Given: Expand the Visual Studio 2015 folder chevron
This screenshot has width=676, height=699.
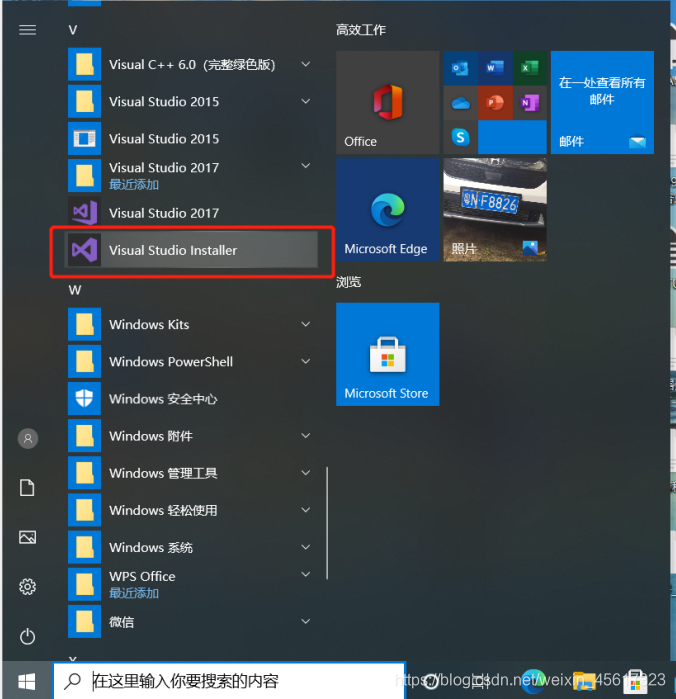Looking at the screenshot, I should 305,101.
